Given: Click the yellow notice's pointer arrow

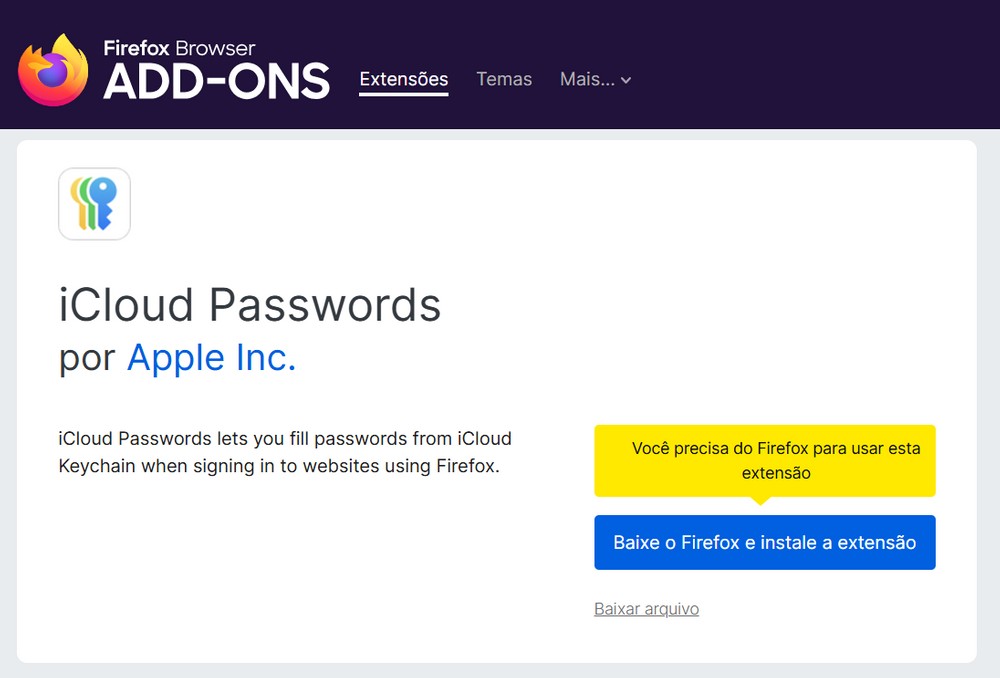Looking at the screenshot, I should point(764,501).
